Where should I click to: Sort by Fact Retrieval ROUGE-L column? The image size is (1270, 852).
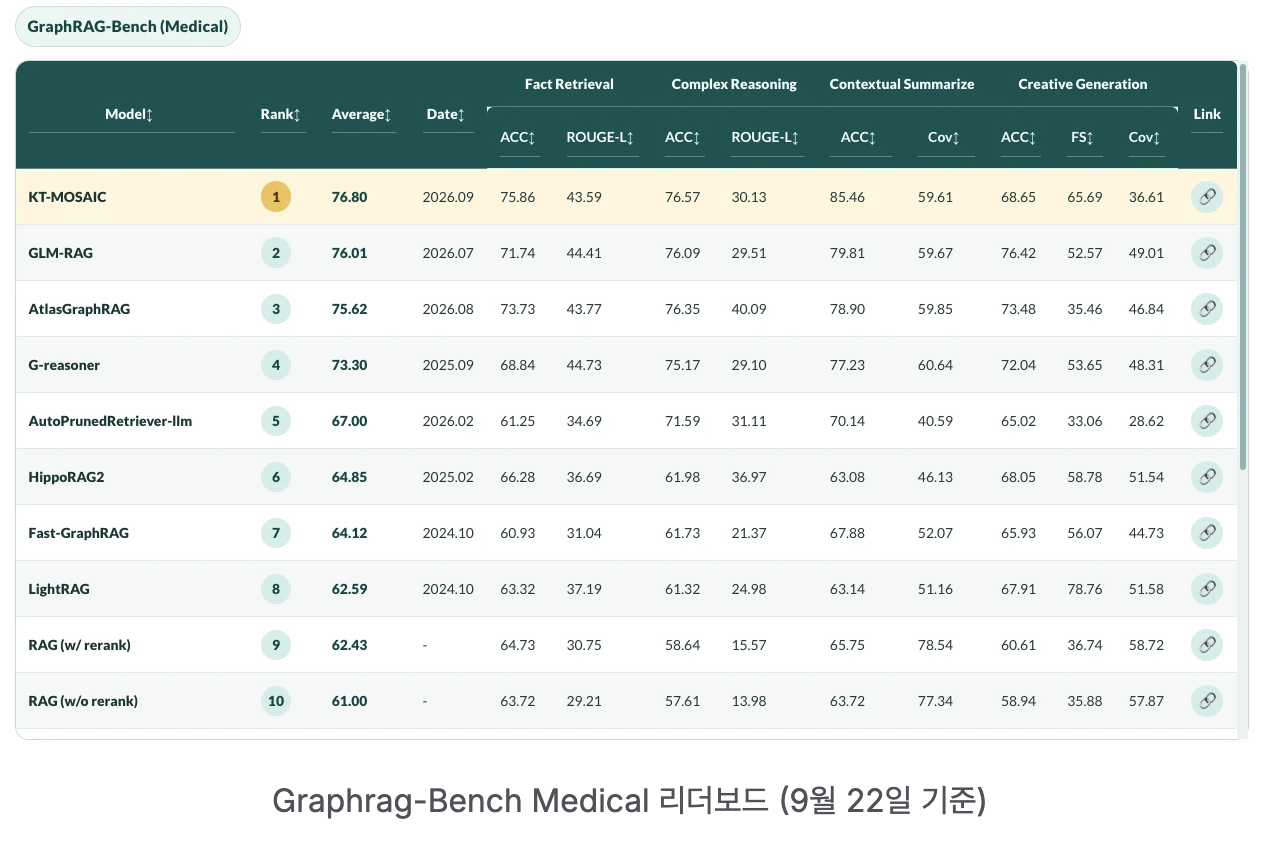[x=601, y=137]
